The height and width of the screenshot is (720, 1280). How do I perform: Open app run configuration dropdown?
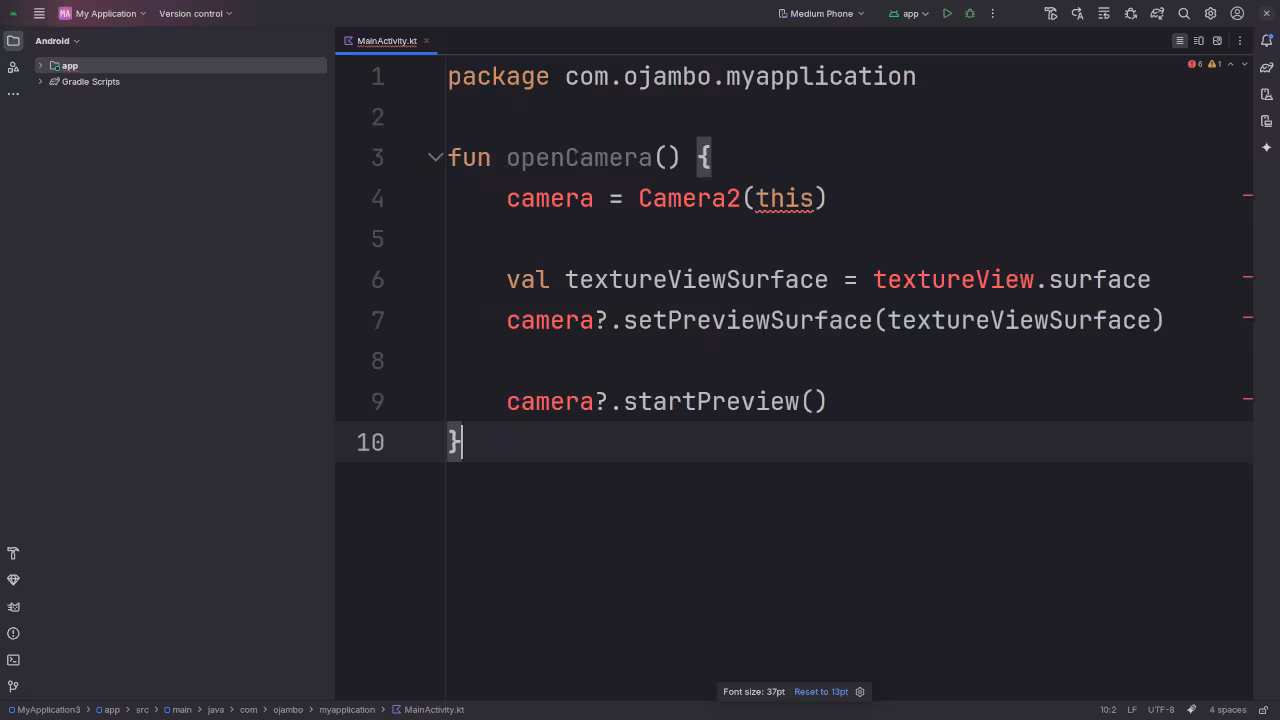coord(908,13)
